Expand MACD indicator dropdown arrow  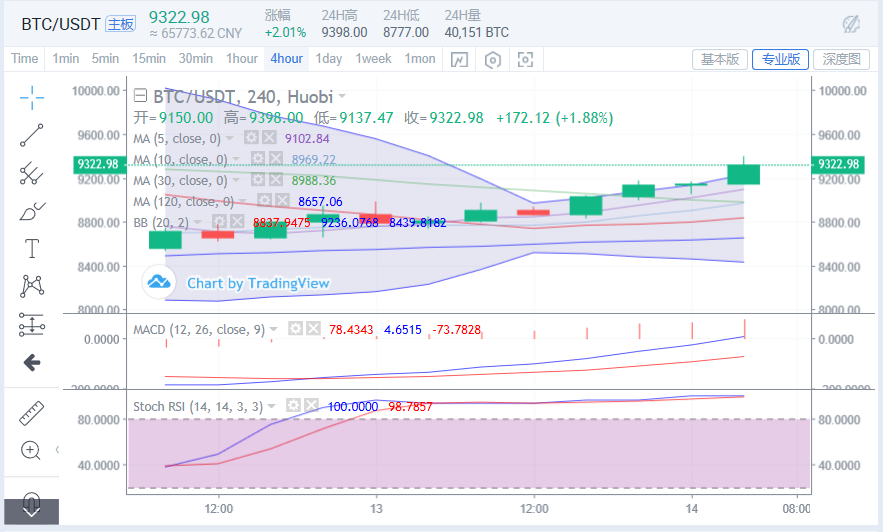click(274, 329)
